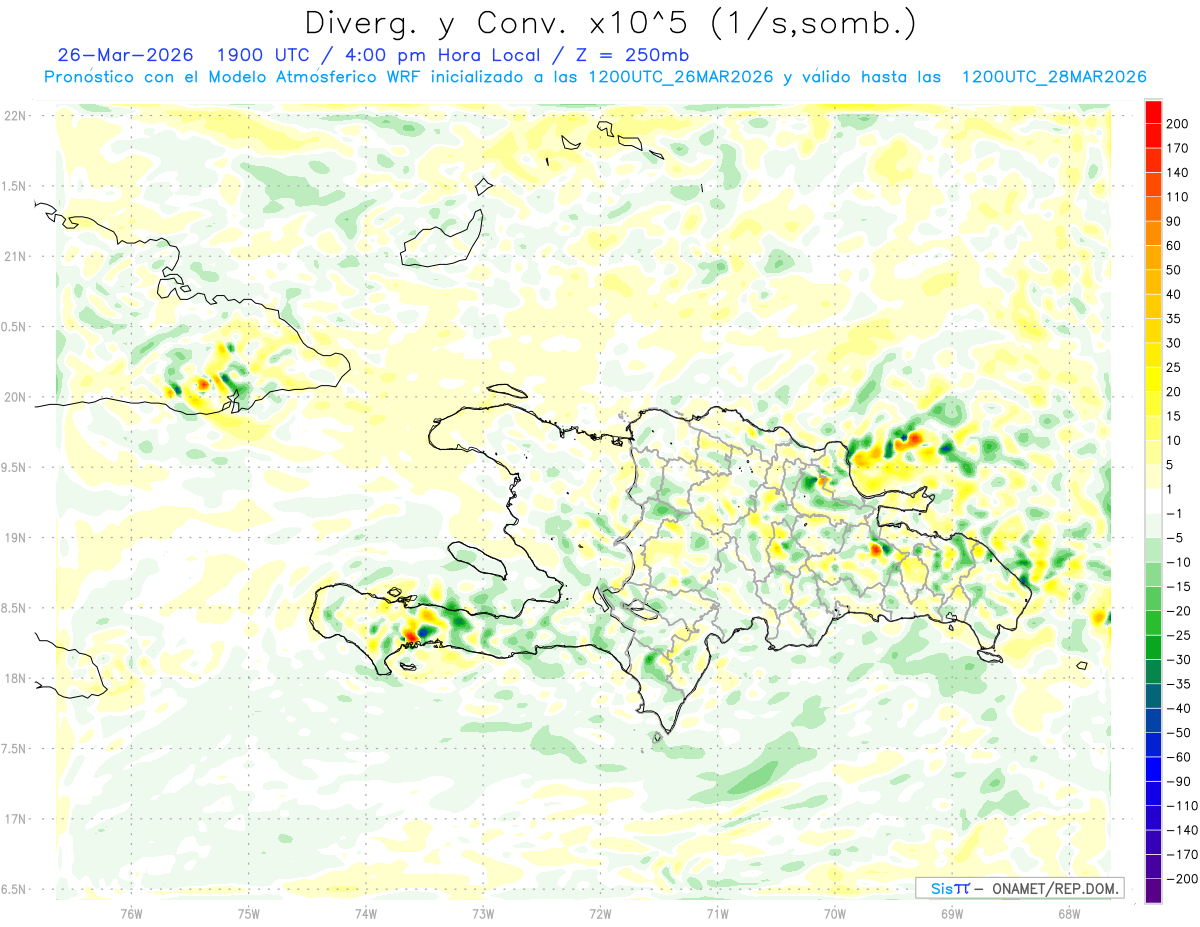Pick the green swatch between -20 and -25

point(1153,623)
